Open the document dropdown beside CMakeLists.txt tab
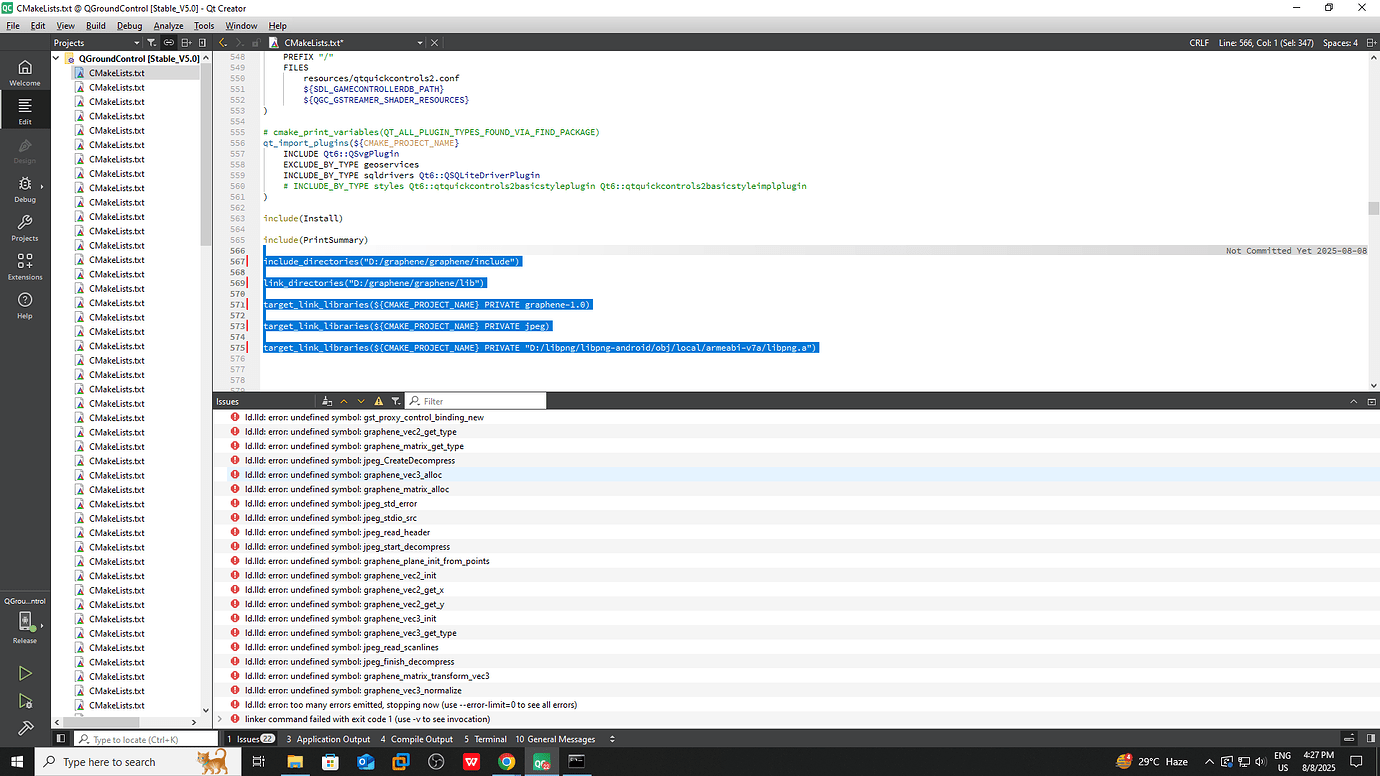The height and width of the screenshot is (776, 1380). pyautogui.click(x=420, y=42)
